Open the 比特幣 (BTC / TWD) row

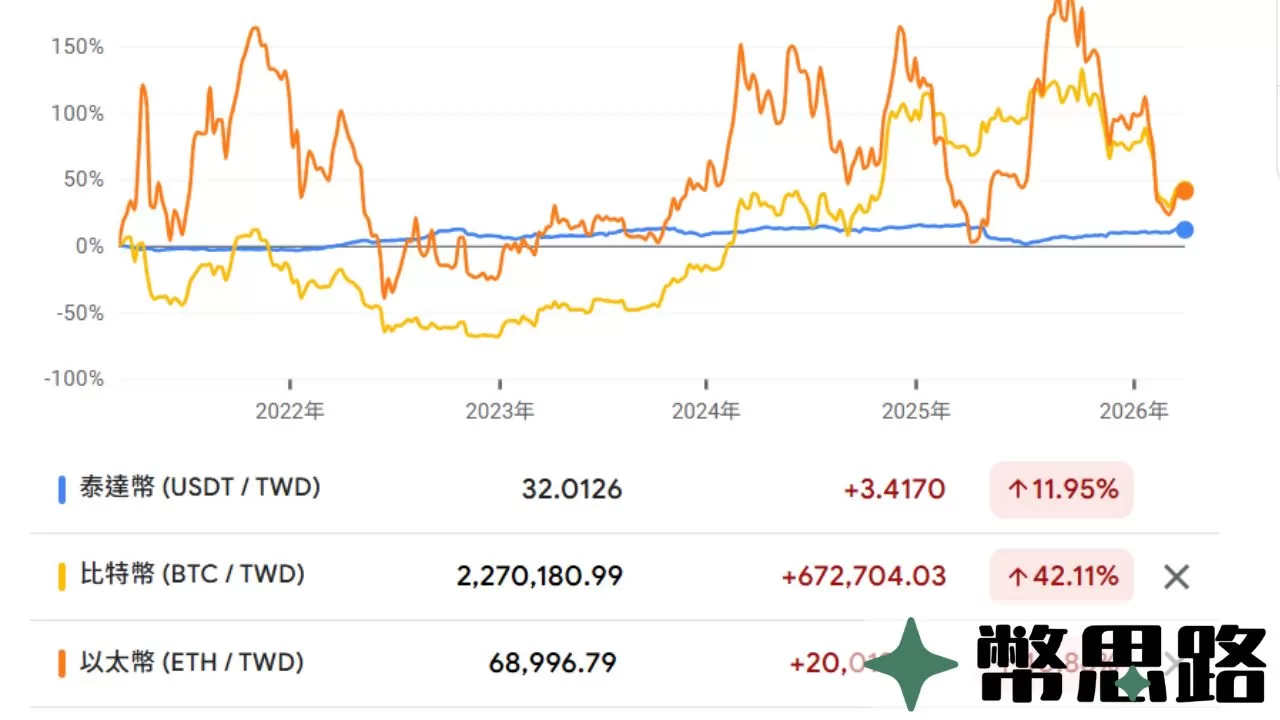pos(190,575)
